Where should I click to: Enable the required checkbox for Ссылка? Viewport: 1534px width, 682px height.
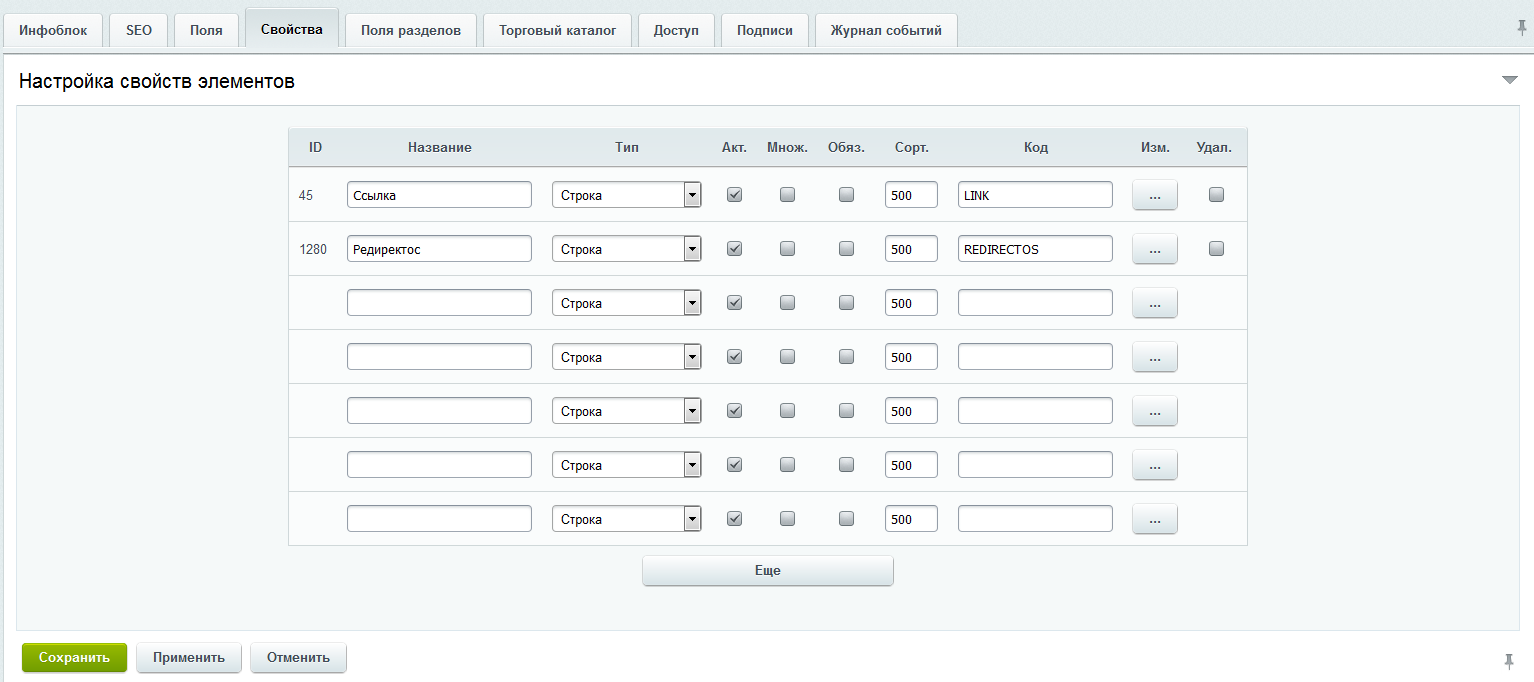pyautogui.click(x=847, y=195)
